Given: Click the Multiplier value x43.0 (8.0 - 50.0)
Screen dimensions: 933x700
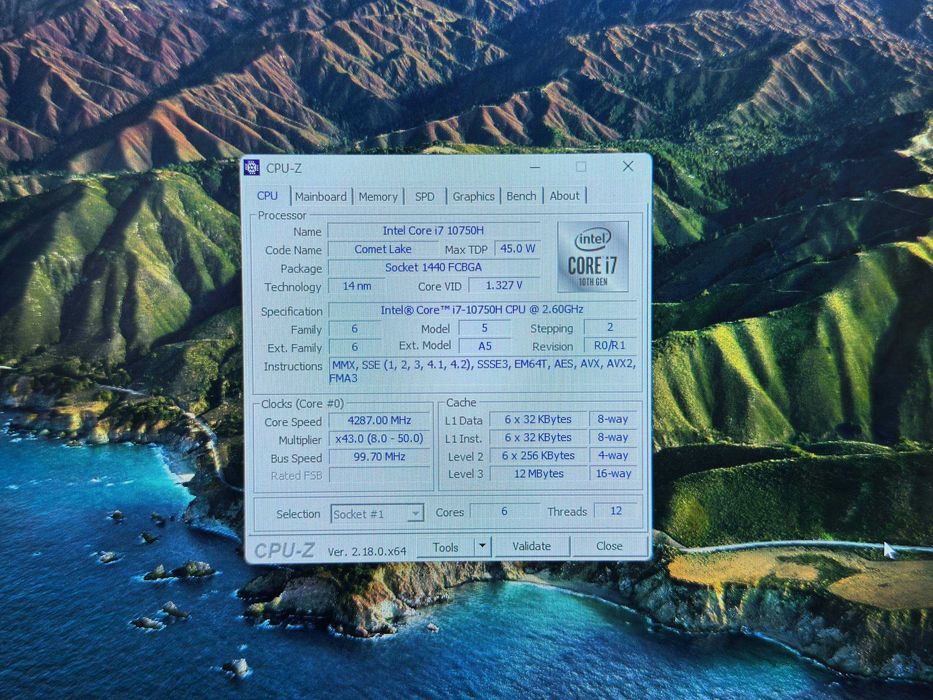Looking at the screenshot, I should (x=379, y=439).
